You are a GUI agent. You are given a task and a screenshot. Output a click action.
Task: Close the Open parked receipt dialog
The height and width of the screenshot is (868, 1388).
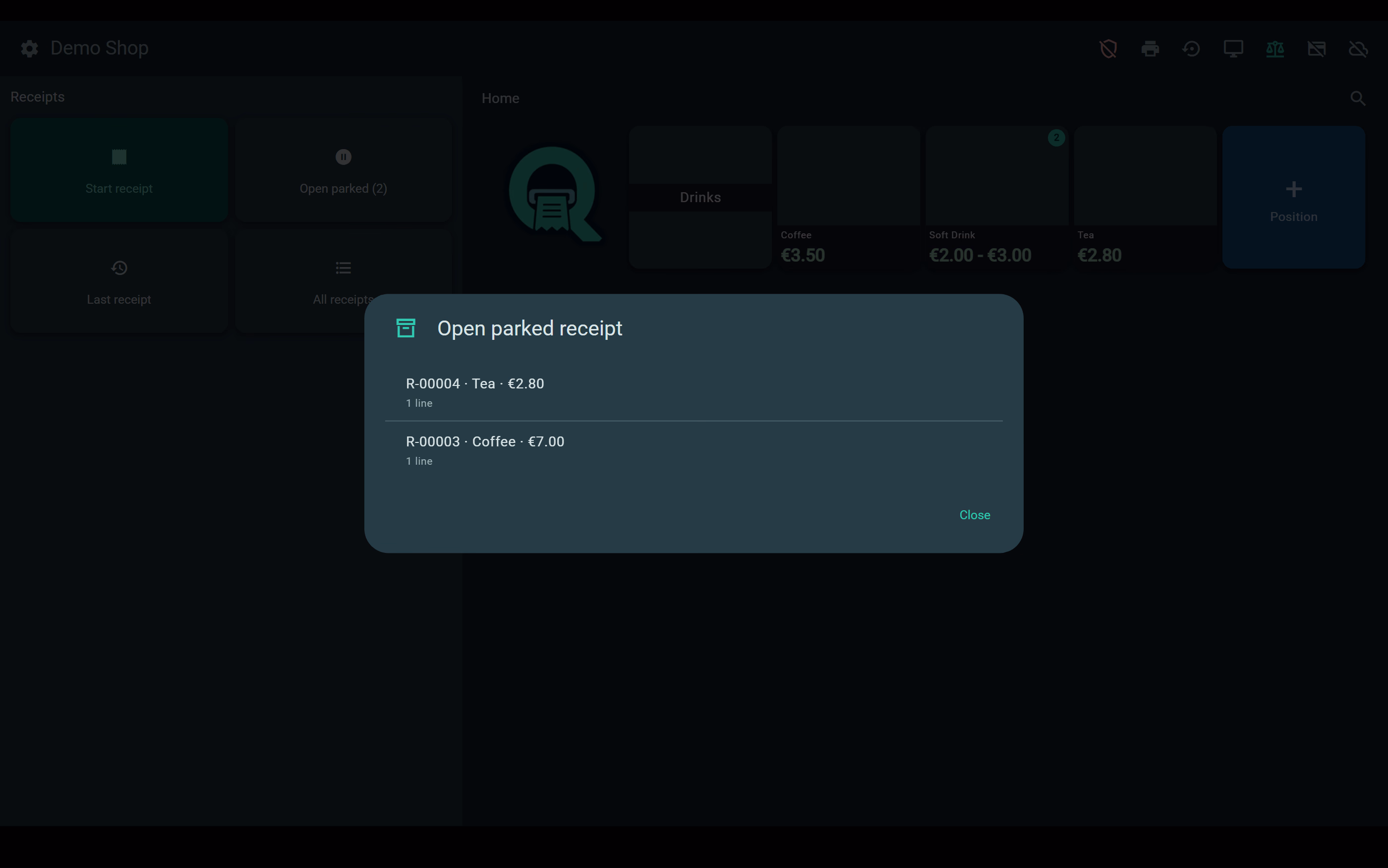(x=975, y=515)
